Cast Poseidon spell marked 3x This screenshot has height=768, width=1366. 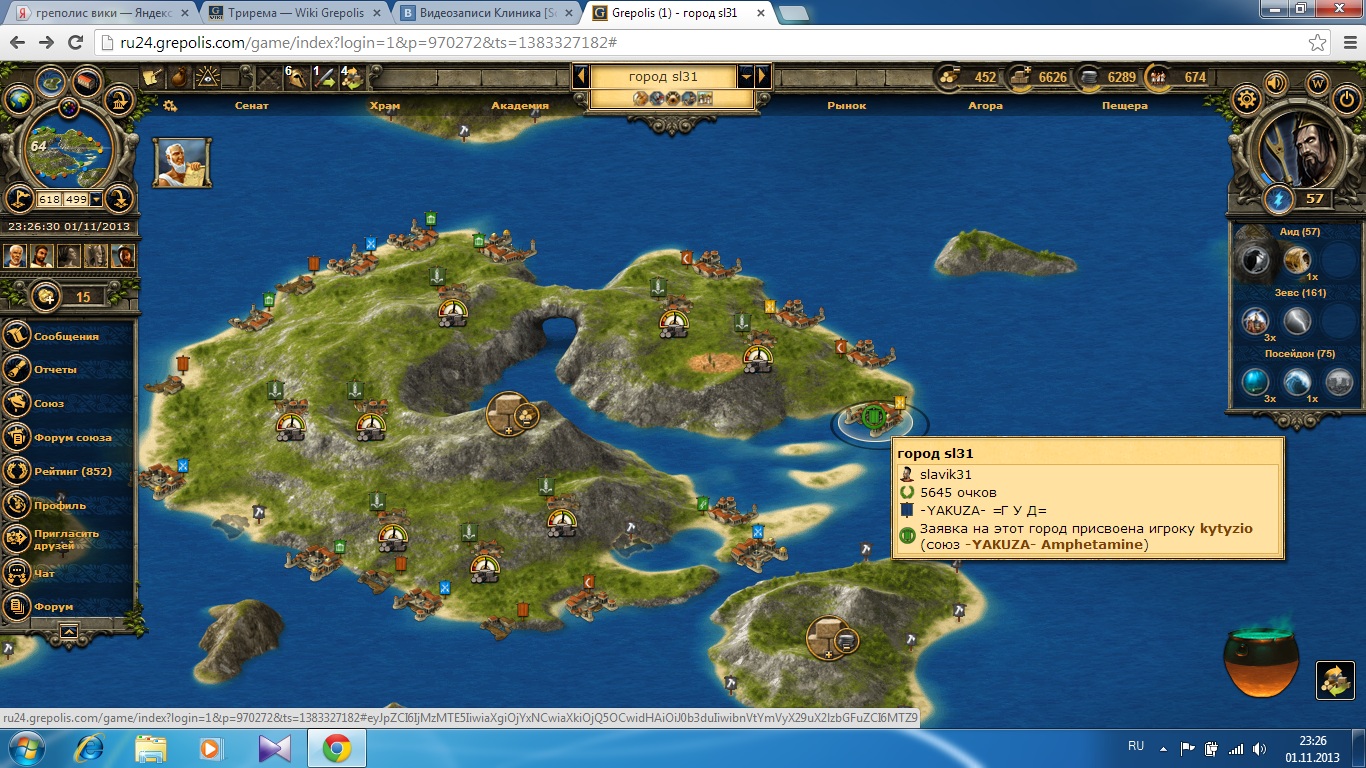1255,381
